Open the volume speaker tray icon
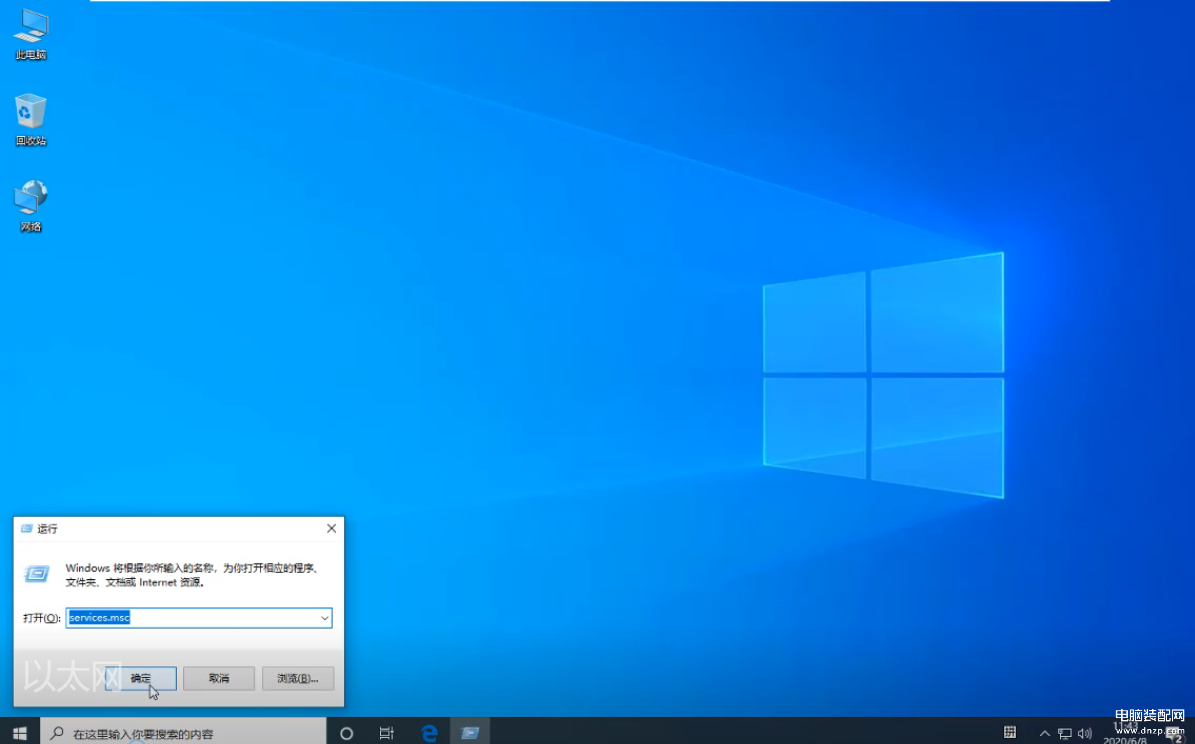This screenshot has height=744, width=1195. click(1084, 733)
